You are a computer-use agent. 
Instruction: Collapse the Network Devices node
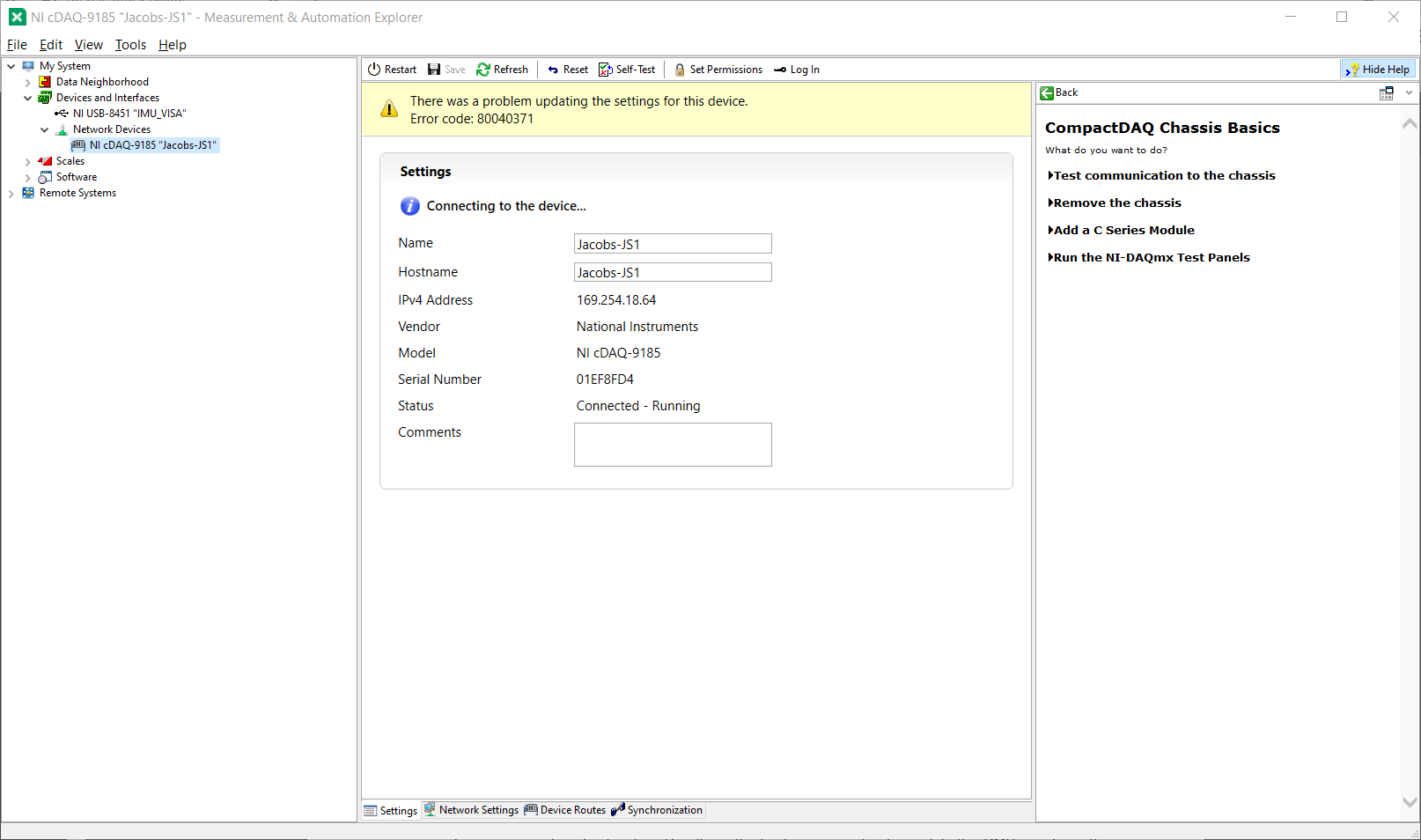[x=45, y=129]
